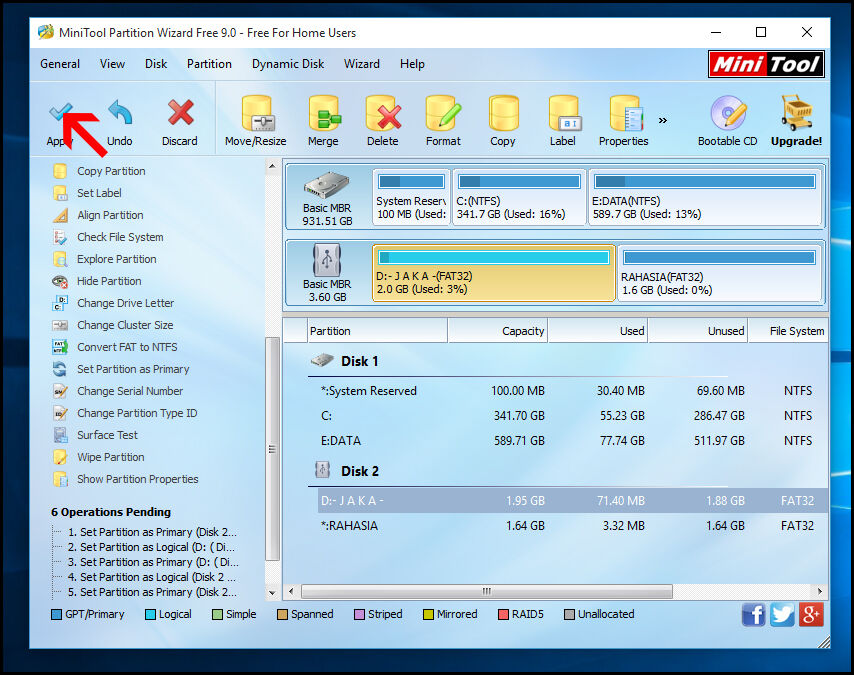Select the E:DATA(NTFS) partition block
This screenshot has width=854, height=675.
point(705,197)
